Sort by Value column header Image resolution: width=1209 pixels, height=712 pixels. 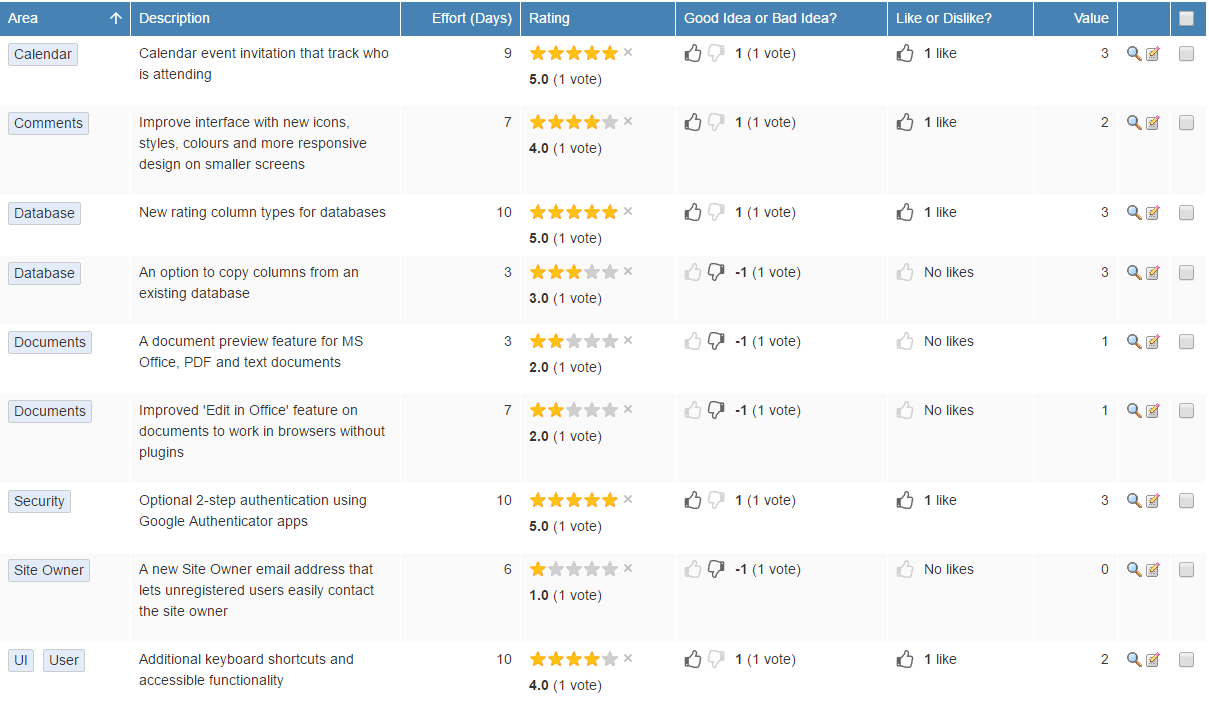[x=1091, y=18]
